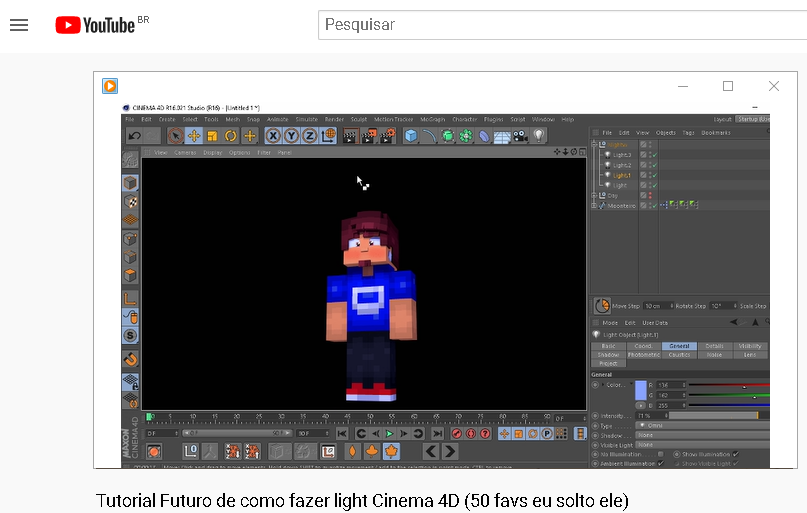The width and height of the screenshot is (807, 513).
Task: Open the viewport Display menu
Action: pyautogui.click(x=213, y=153)
